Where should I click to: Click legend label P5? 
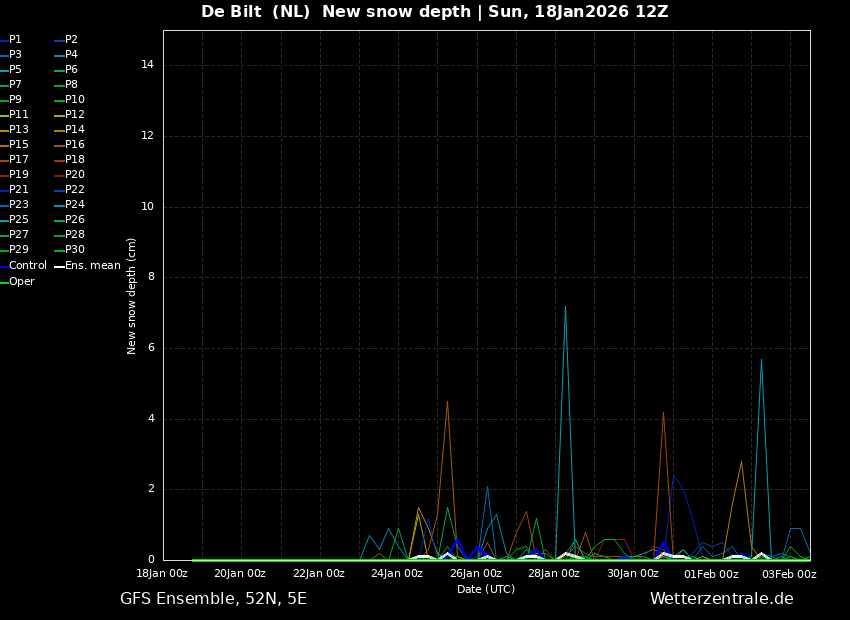(x=11, y=70)
